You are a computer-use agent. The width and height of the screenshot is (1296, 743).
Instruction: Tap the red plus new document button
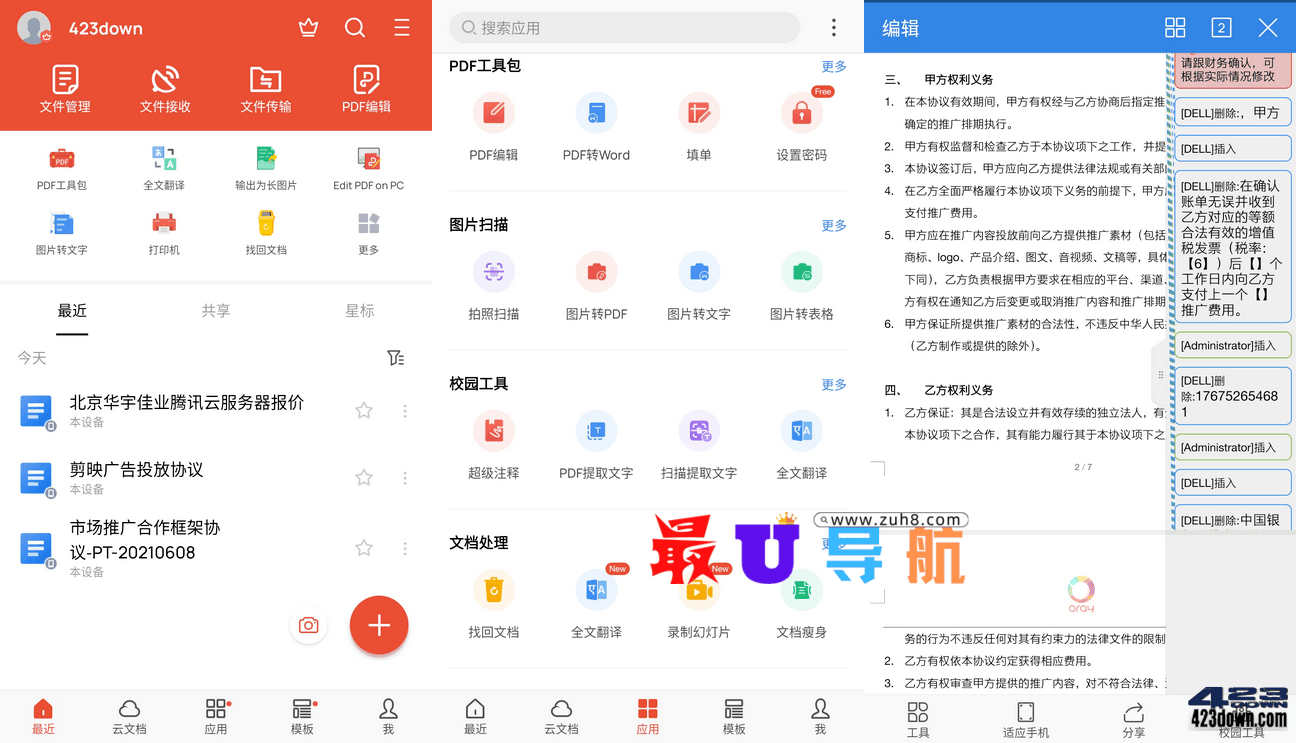(x=379, y=626)
